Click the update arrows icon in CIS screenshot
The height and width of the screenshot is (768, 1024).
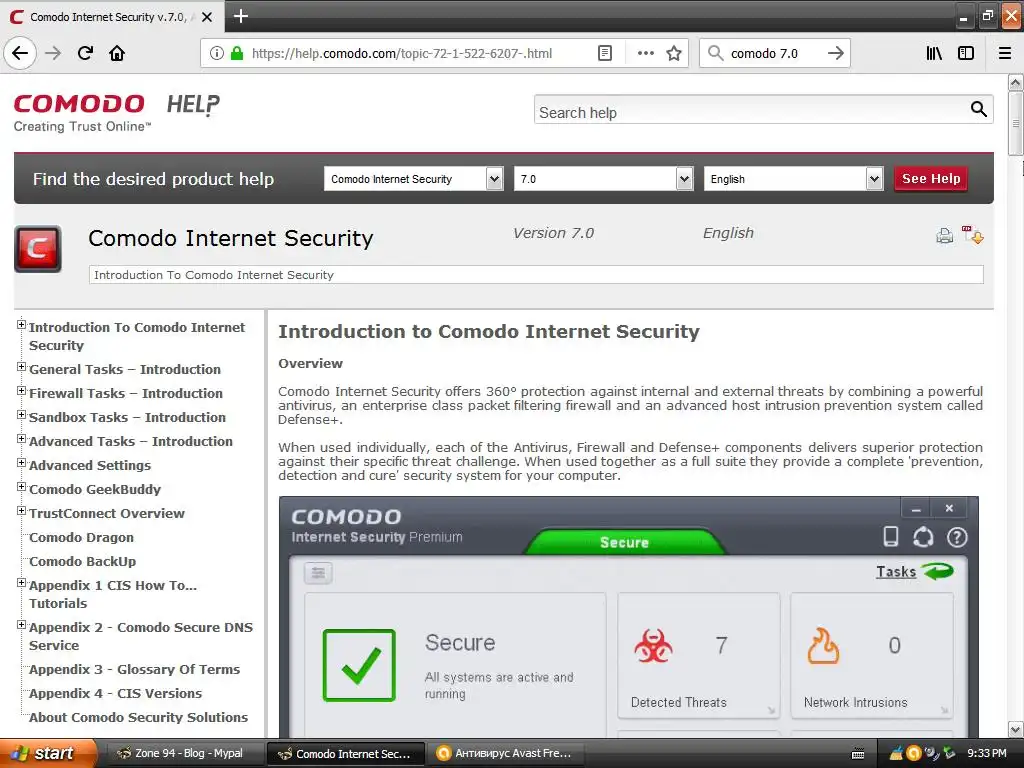click(x=923, y=537)
